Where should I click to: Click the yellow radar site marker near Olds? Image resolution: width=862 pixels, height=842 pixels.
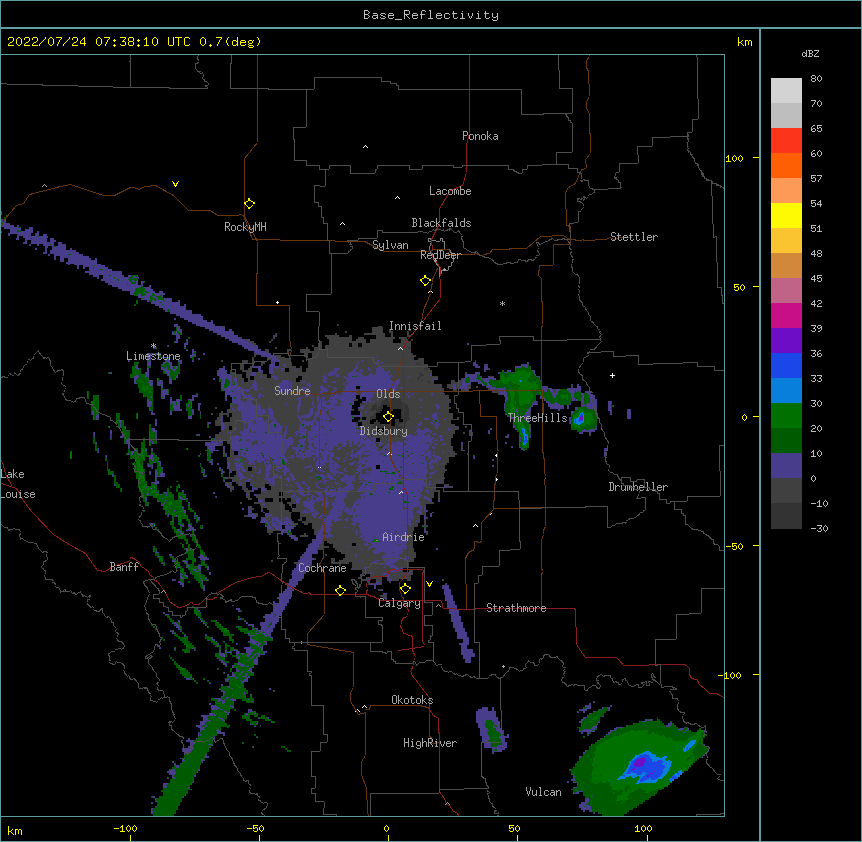tap(388, 417)
